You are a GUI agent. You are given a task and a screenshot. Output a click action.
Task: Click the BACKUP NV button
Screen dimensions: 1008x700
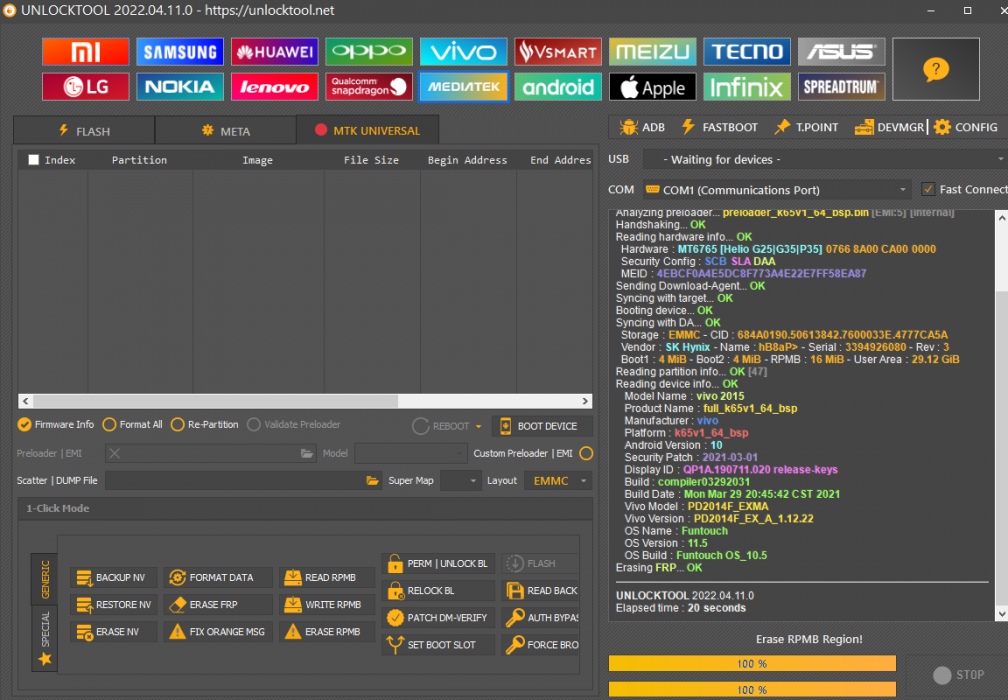tap(113, 578)
